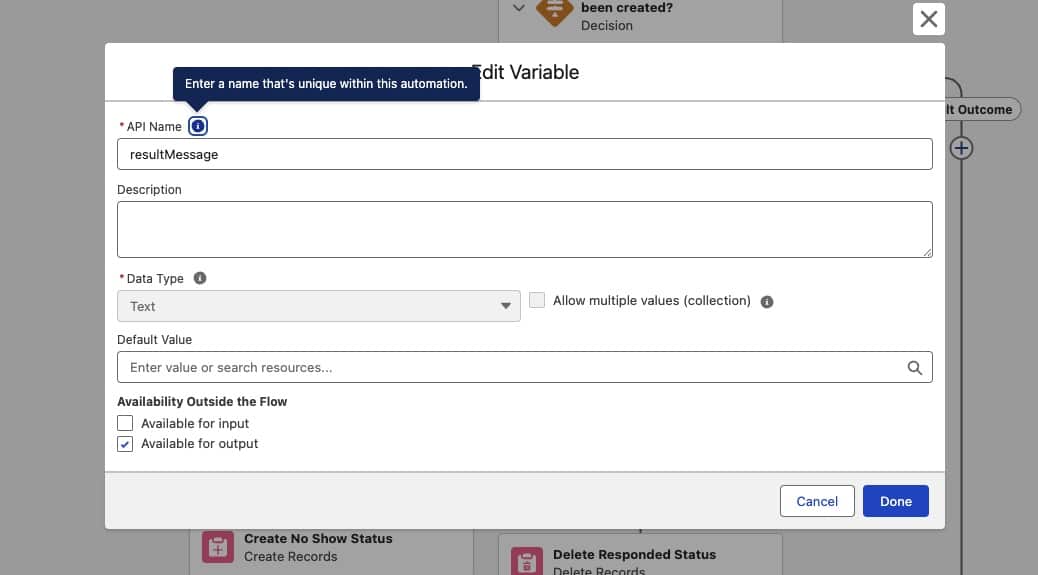Viewport: 1038px width, 575px height.
Task: Toggle Allow multiple values (collection) checkbox
Action: (x=537, y=300)
